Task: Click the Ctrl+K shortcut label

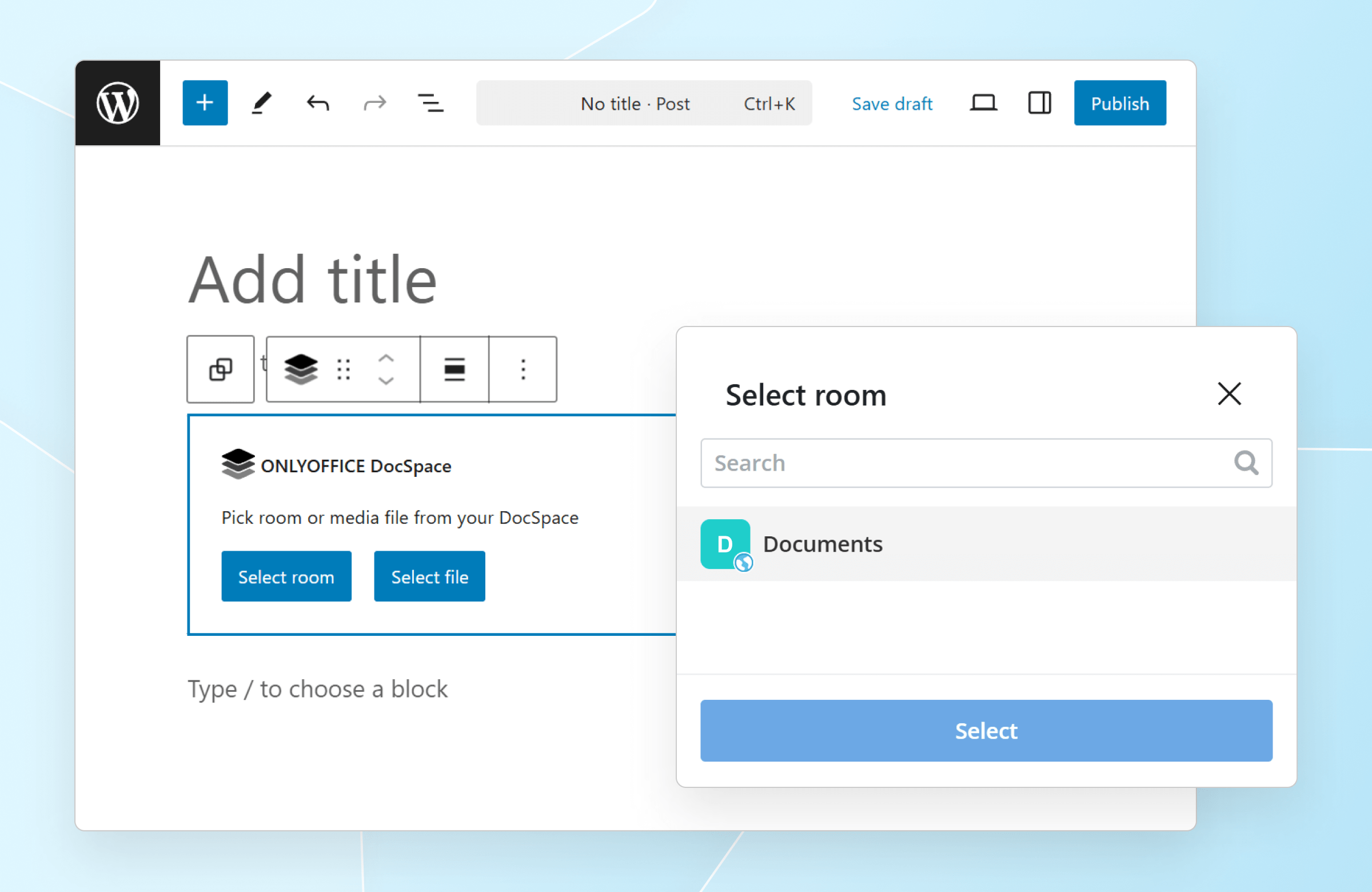Action: [x=769, y=104]
